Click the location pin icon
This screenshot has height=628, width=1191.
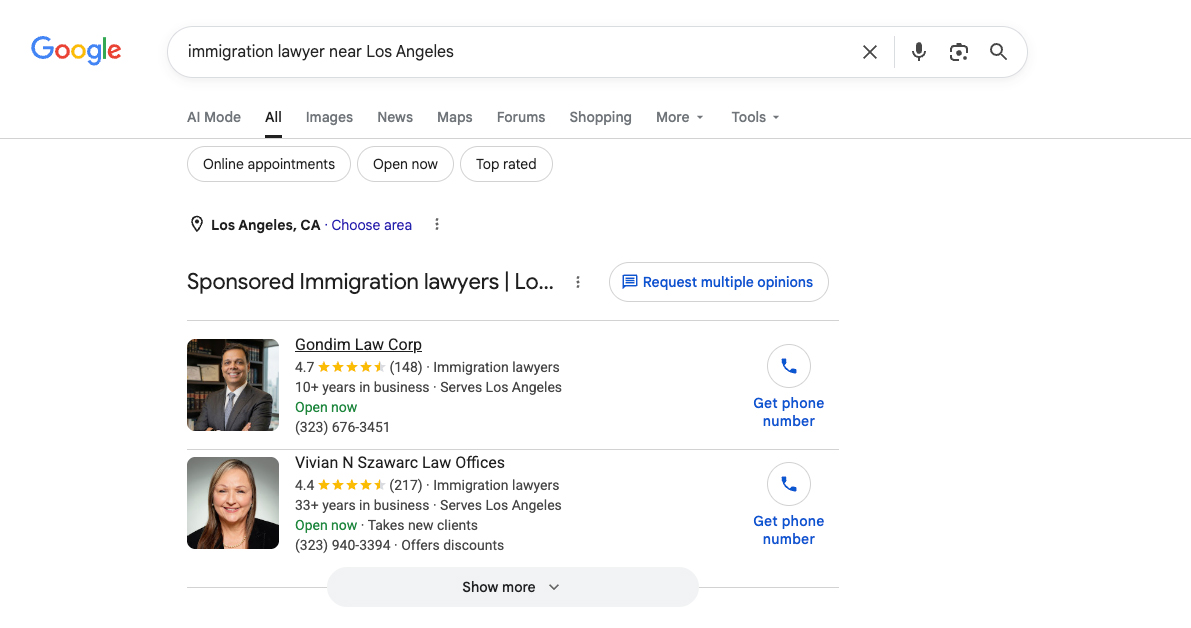(197, 224)
